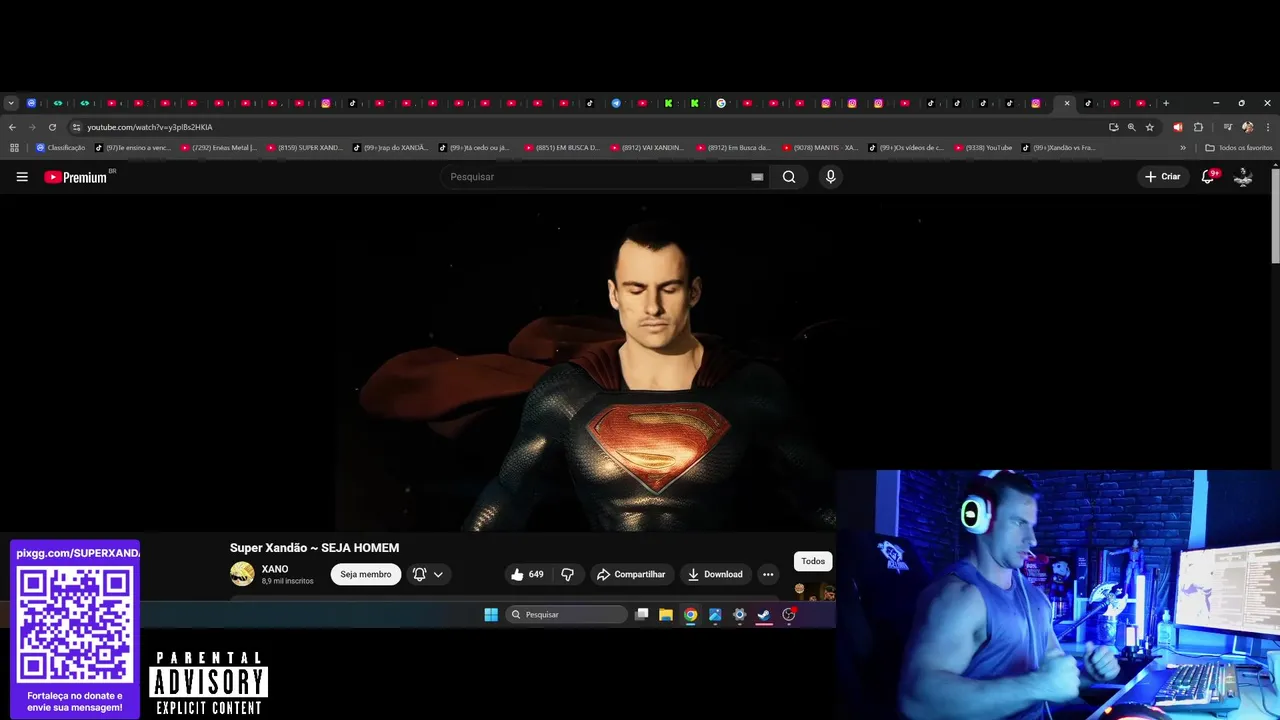Open Steam icon in taskbar
1280x720 pixels.
764,615
